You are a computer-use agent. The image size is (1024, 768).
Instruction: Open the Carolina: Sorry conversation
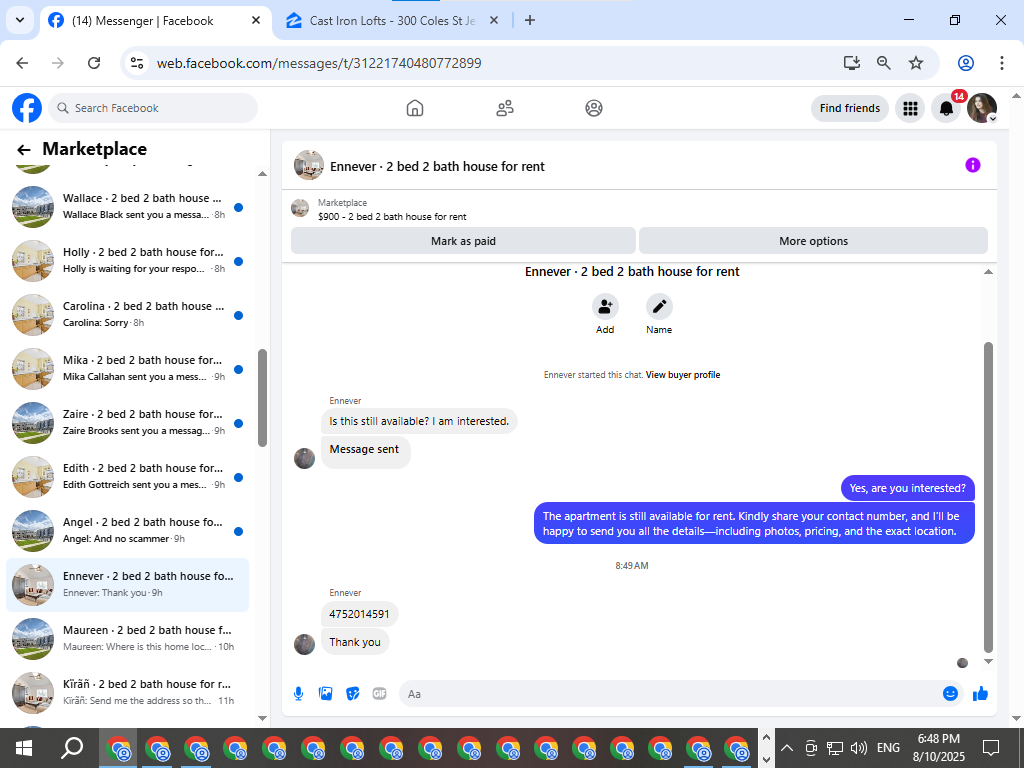[127, 315]
